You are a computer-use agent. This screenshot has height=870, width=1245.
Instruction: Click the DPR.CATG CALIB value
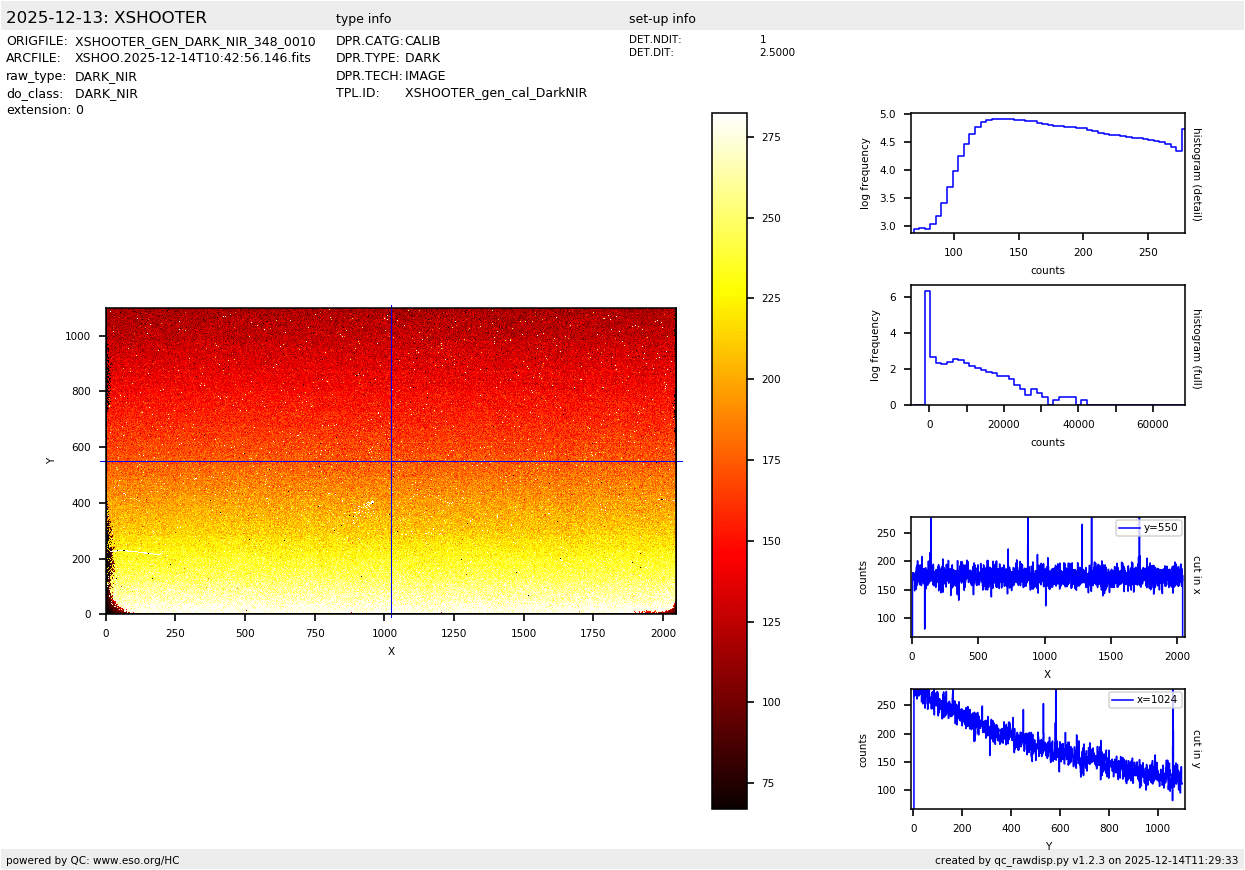click(422, 42)
